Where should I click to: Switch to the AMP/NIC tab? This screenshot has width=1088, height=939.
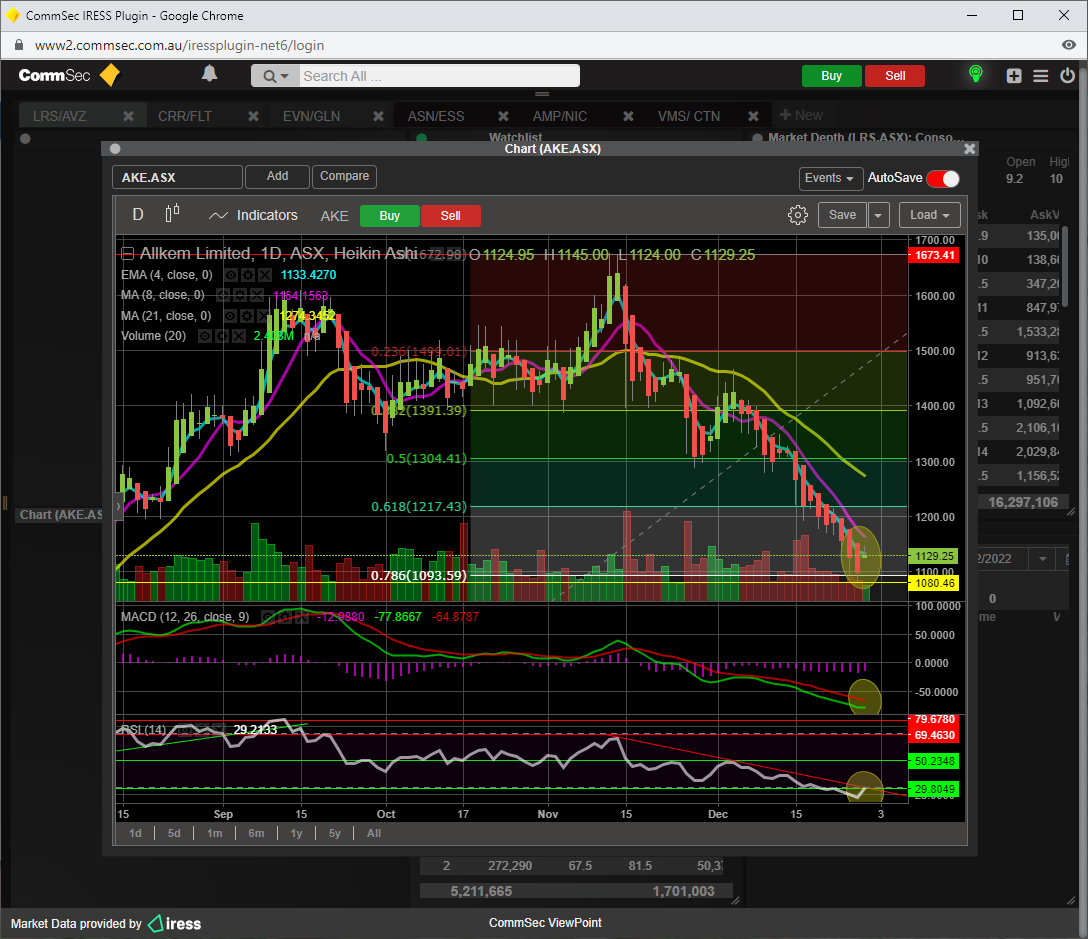560,116
